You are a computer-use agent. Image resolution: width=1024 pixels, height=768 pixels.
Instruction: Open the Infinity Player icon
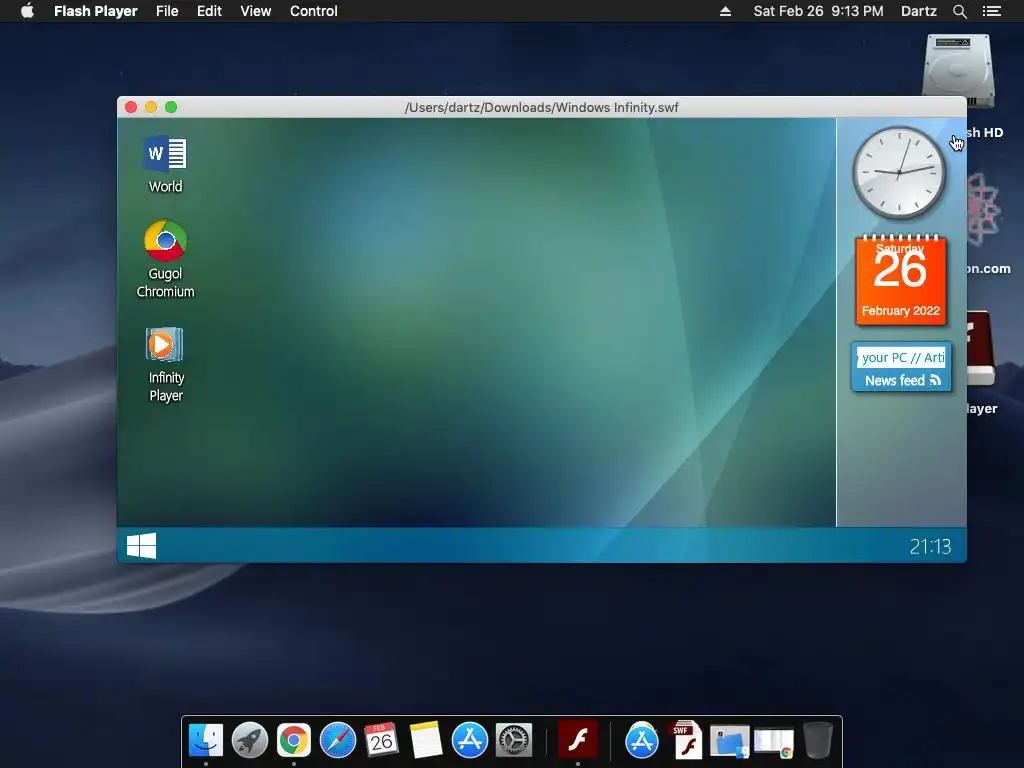click(165, 344)
